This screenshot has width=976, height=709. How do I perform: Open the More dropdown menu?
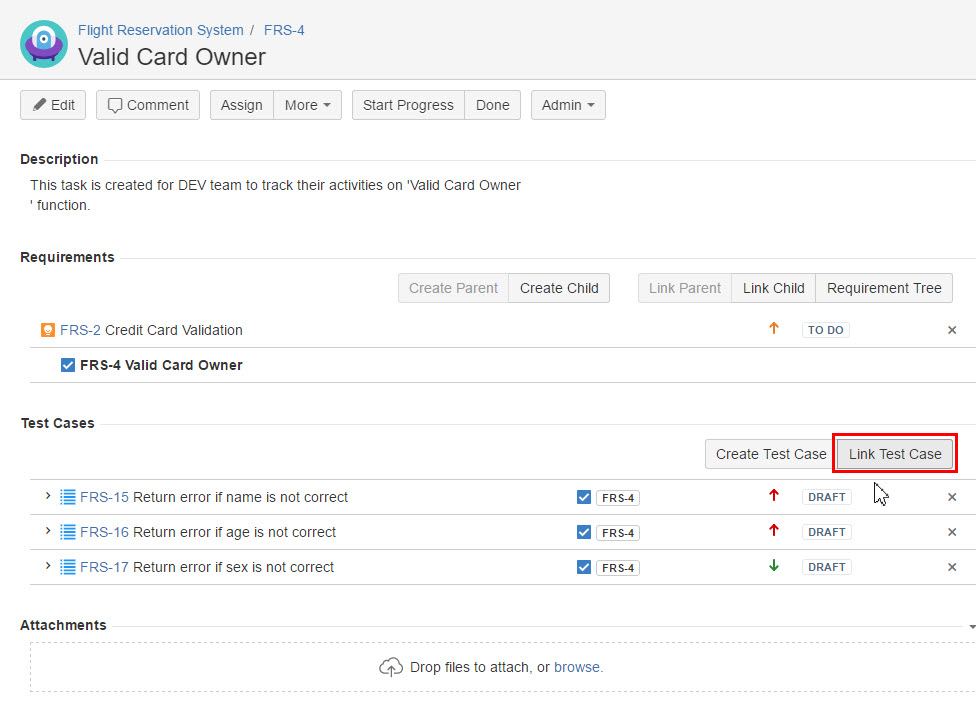coord(307,105)
